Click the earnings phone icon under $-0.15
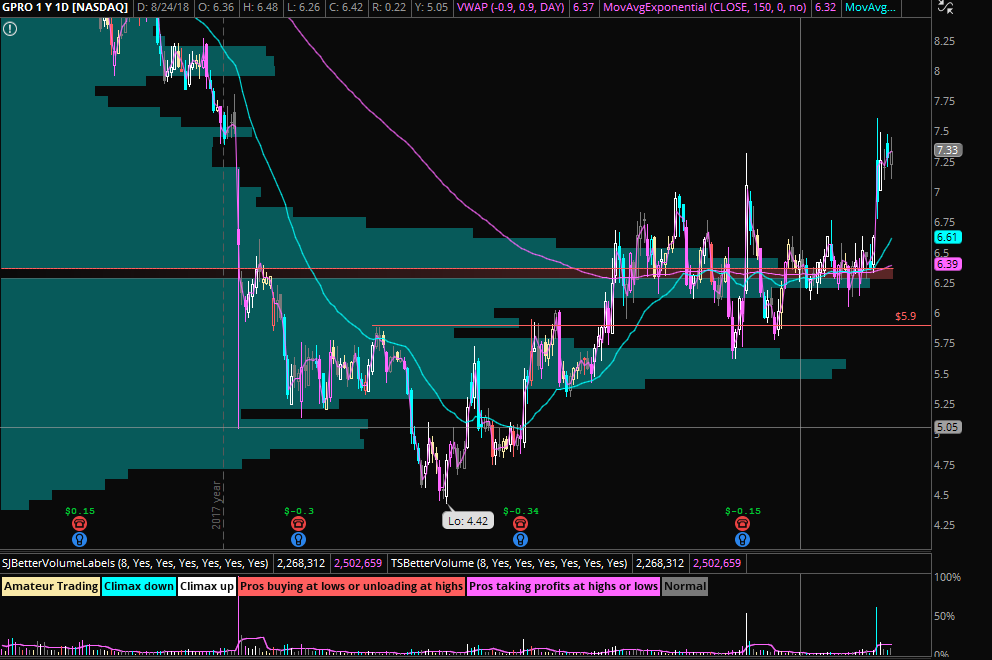This screenshot has height=660, width=992. (x=742, y=523)
